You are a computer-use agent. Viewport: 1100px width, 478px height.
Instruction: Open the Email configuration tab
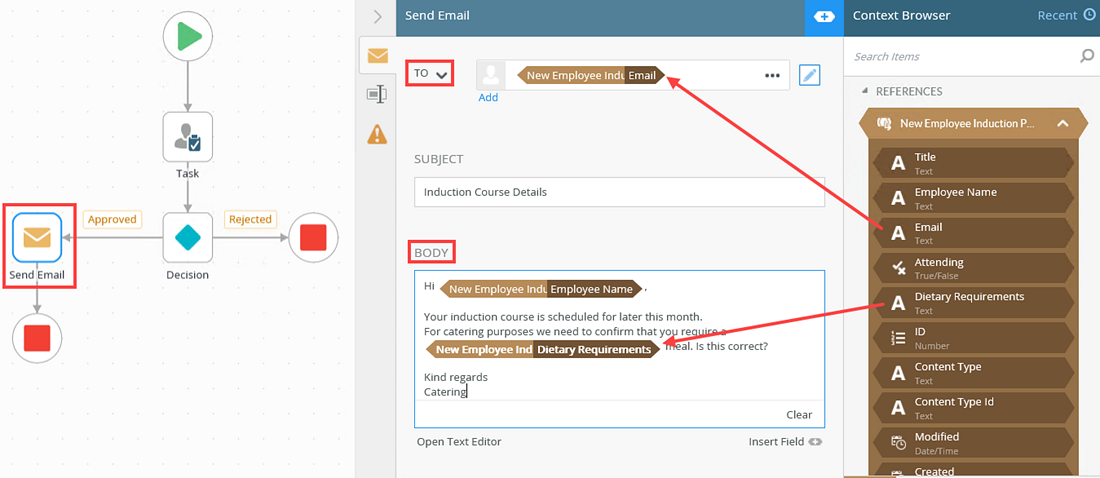click(x=377, y=55)
